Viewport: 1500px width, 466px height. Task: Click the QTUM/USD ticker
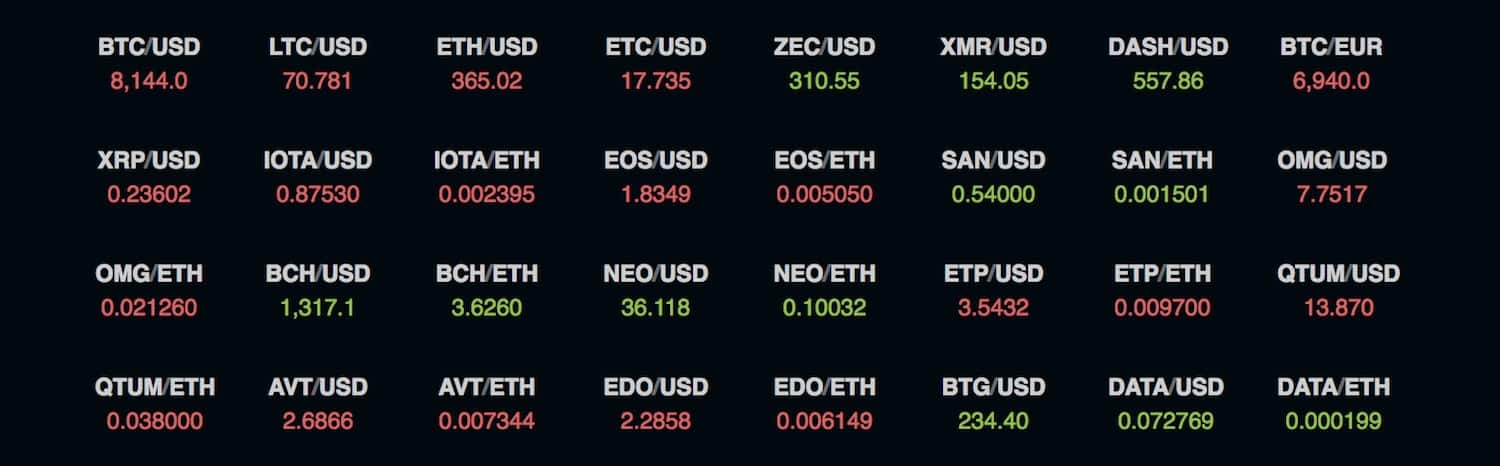pos(1338,273)
